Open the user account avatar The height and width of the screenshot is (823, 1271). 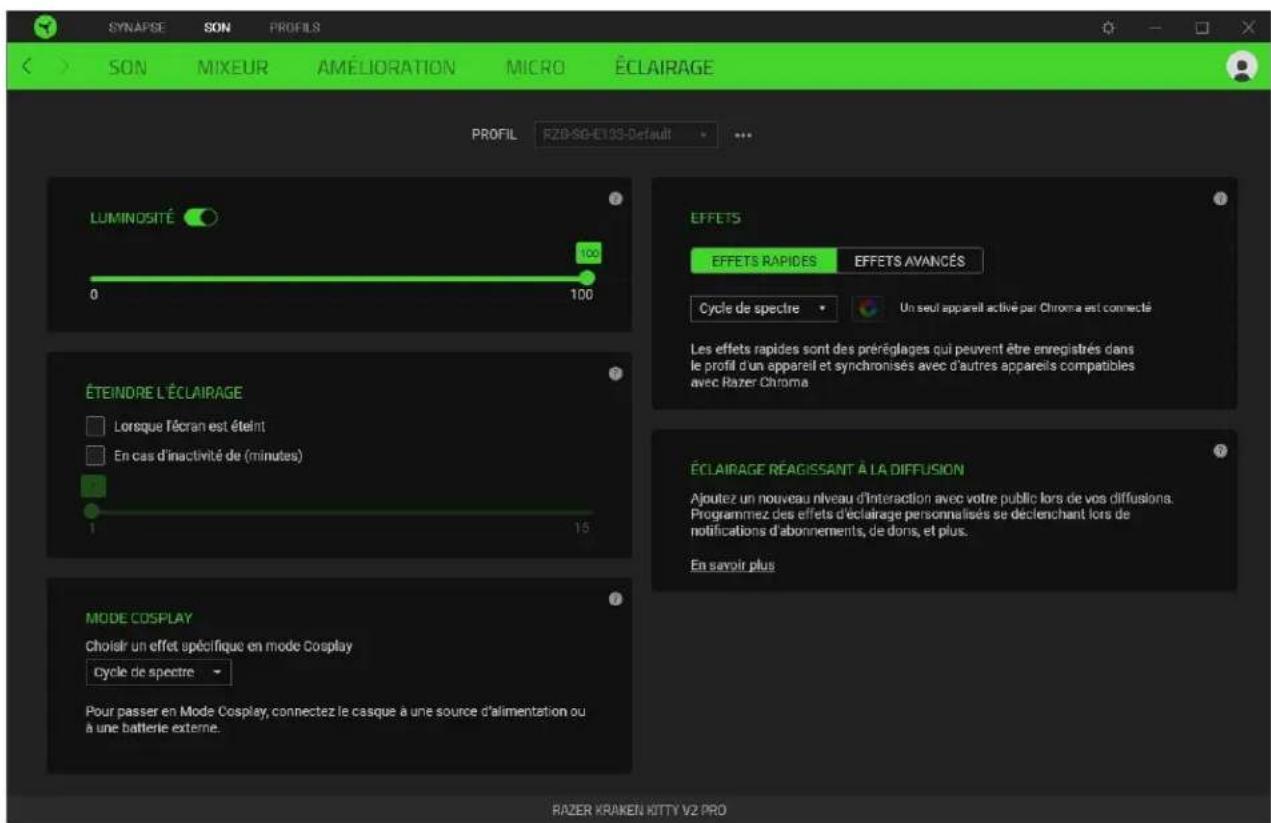(x=1242, y=66)
